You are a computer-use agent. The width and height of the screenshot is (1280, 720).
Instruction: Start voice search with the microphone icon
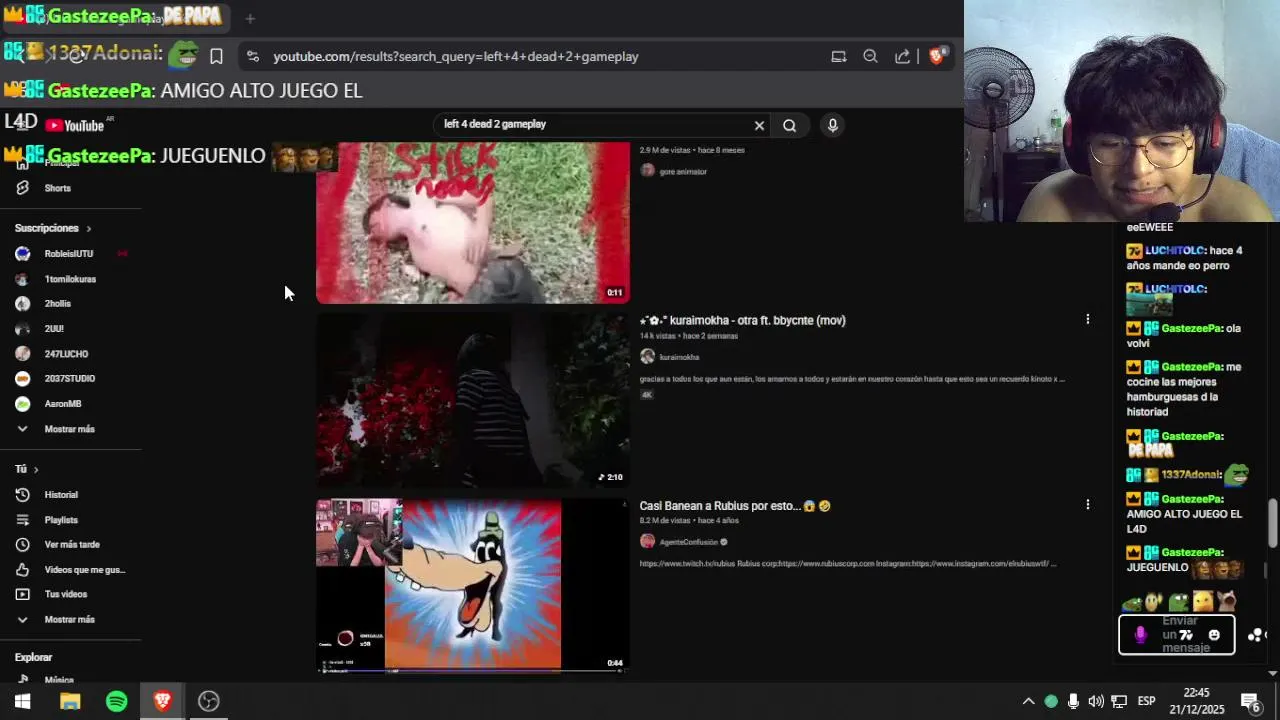pyautogui.click(x=832, y=125)
